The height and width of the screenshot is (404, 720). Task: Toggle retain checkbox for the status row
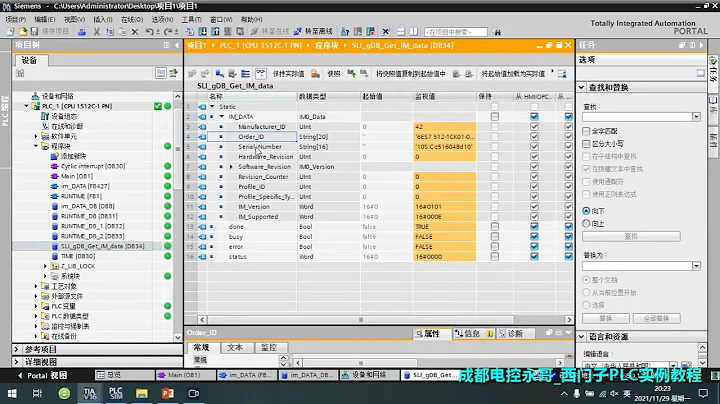point(495,257)
